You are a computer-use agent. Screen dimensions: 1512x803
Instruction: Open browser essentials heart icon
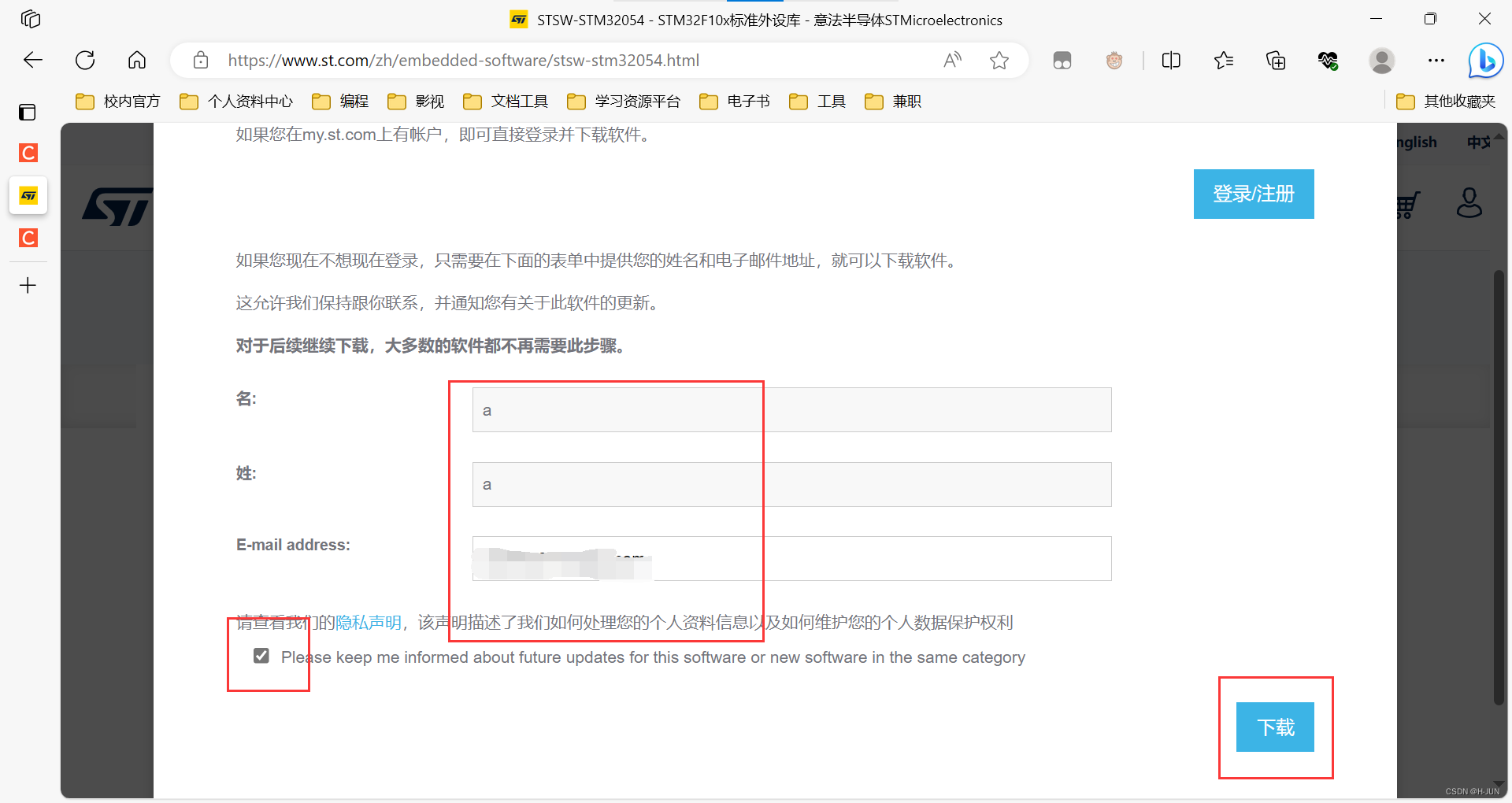click(x=1329, y=60)
